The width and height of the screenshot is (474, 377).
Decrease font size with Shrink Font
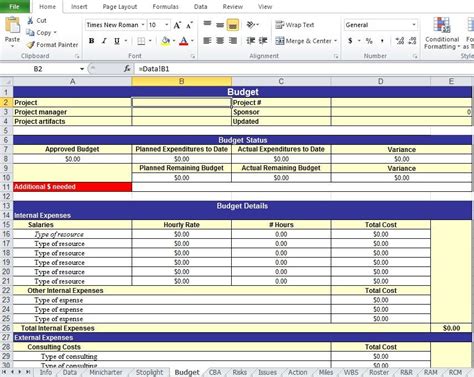pos(189,25)
